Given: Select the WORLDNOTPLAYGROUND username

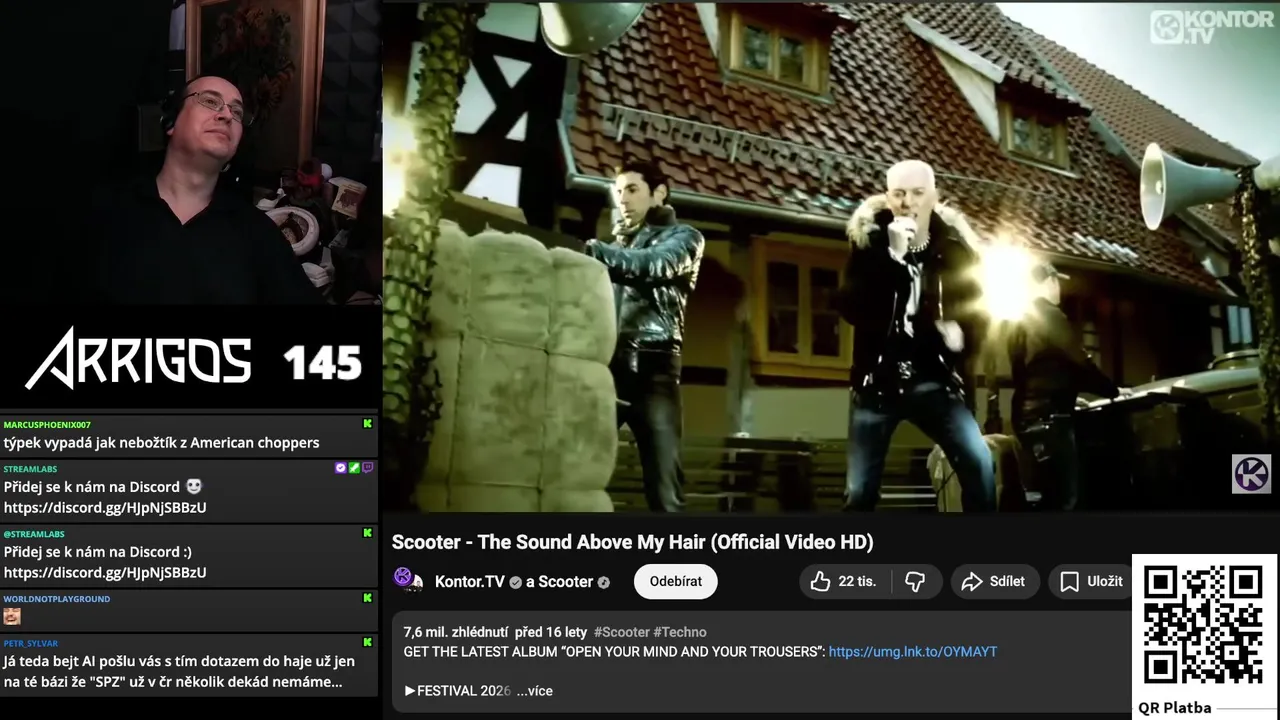Looking at the screenshot, I should (x=57, y=599).
